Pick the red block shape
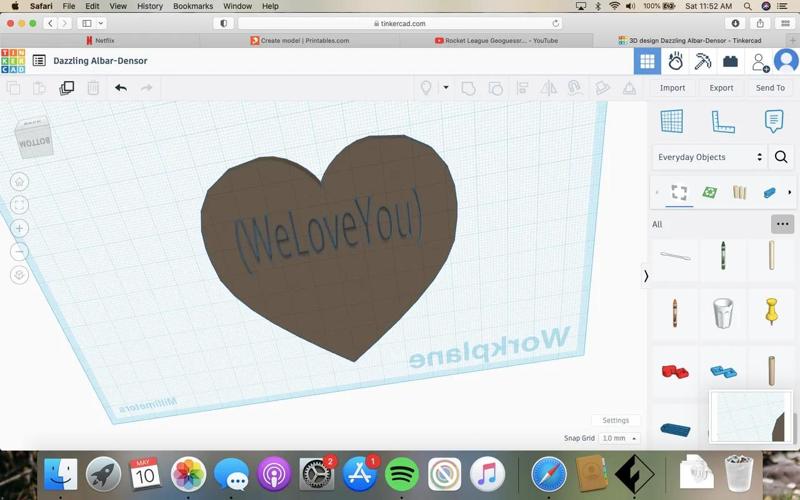The image size is (800, 500). click(x=675, y=371)
